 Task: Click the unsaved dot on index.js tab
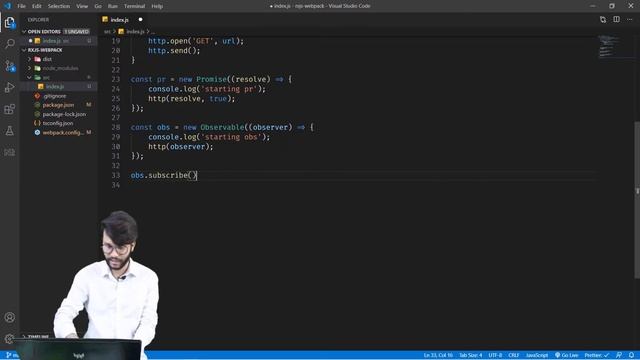[140, 19]
